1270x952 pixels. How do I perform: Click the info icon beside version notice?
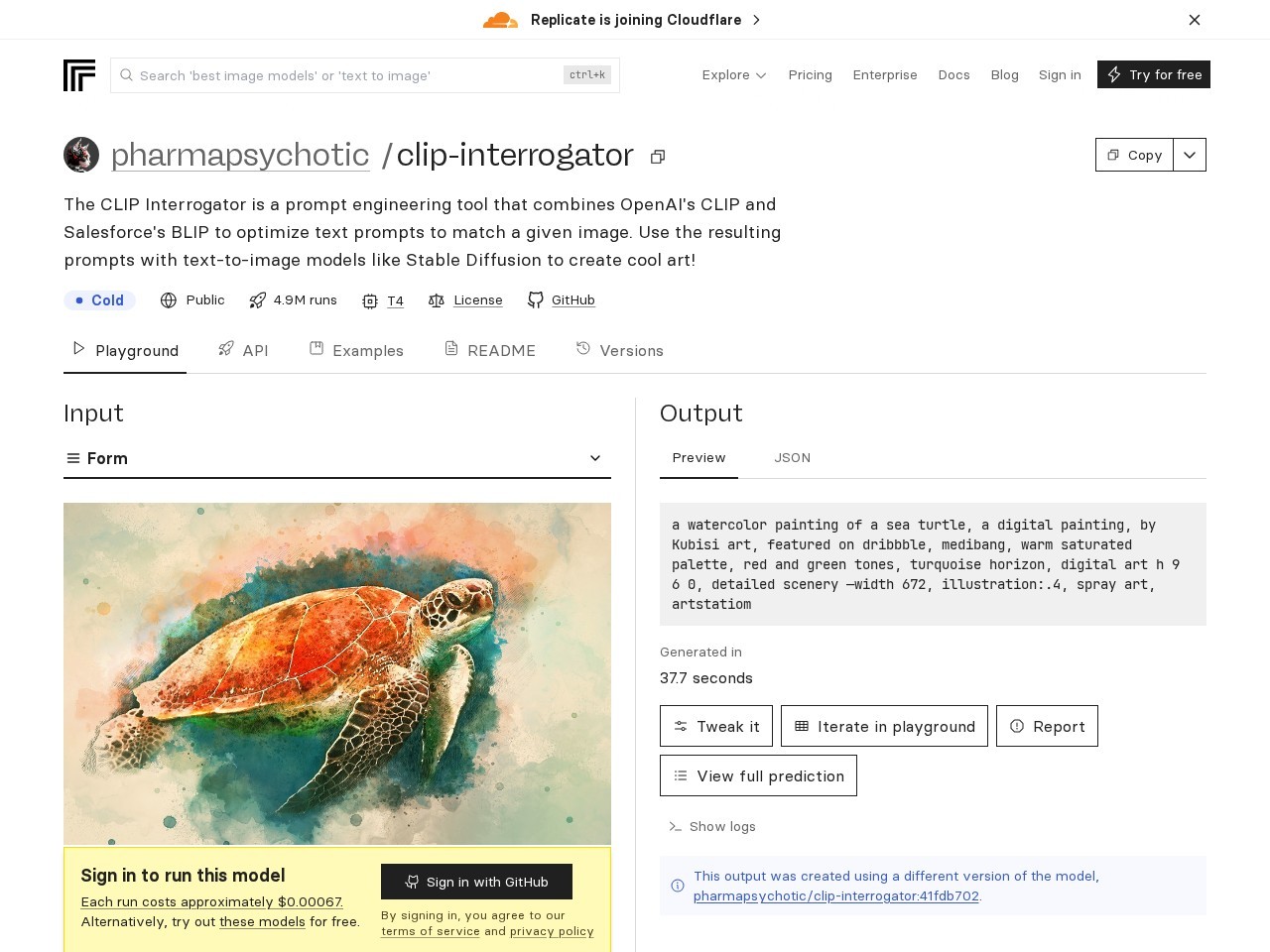click(678, 886)
